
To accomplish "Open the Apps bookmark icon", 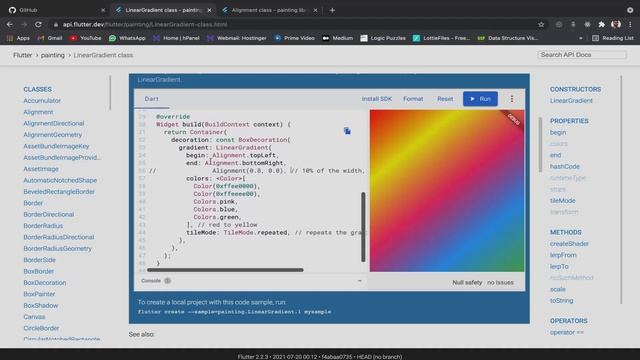I will [10, 38].
